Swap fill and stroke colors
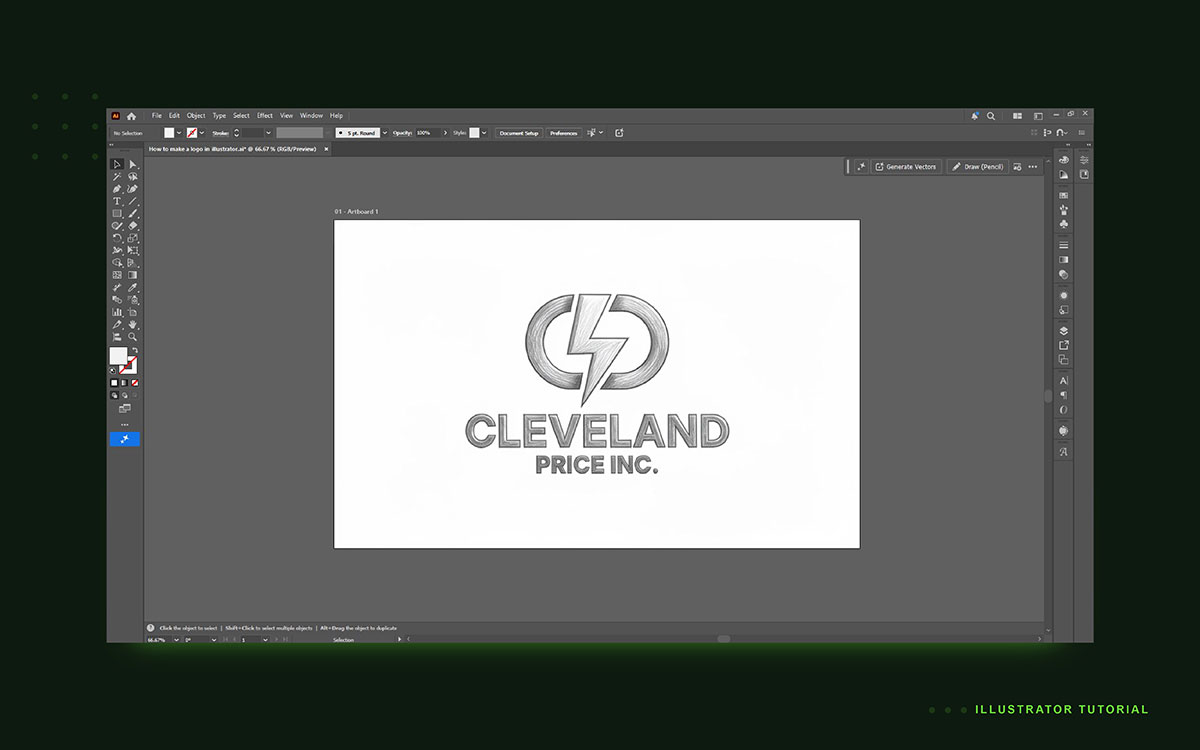The width and height of the screenshot is (1200, 750). (x=135, y=350)
